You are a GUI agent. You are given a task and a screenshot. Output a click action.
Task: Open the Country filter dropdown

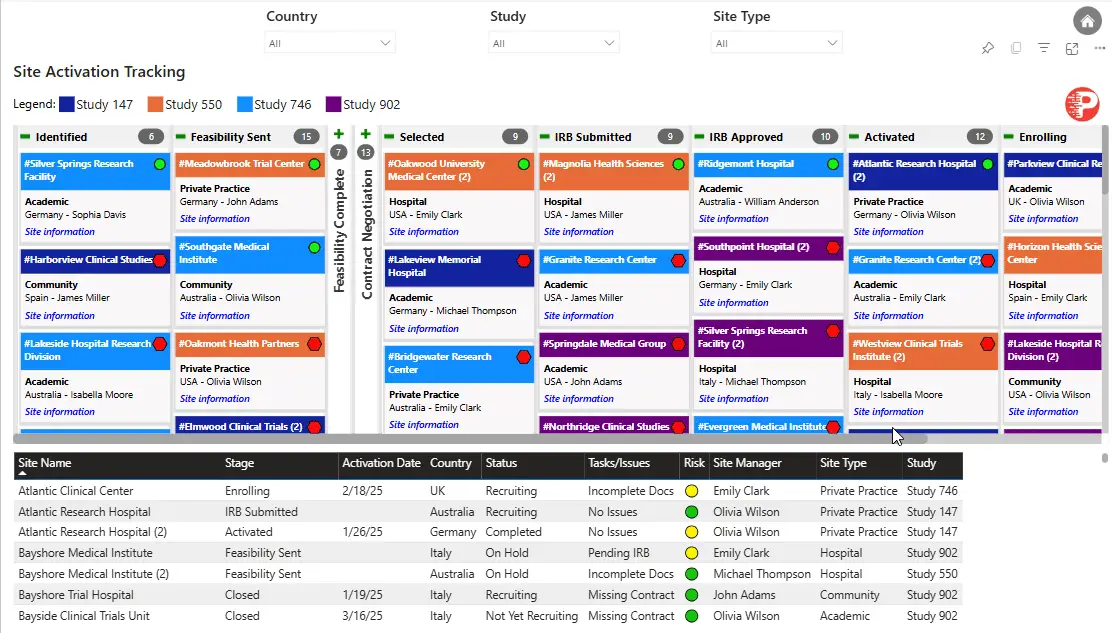coord(329,43)
